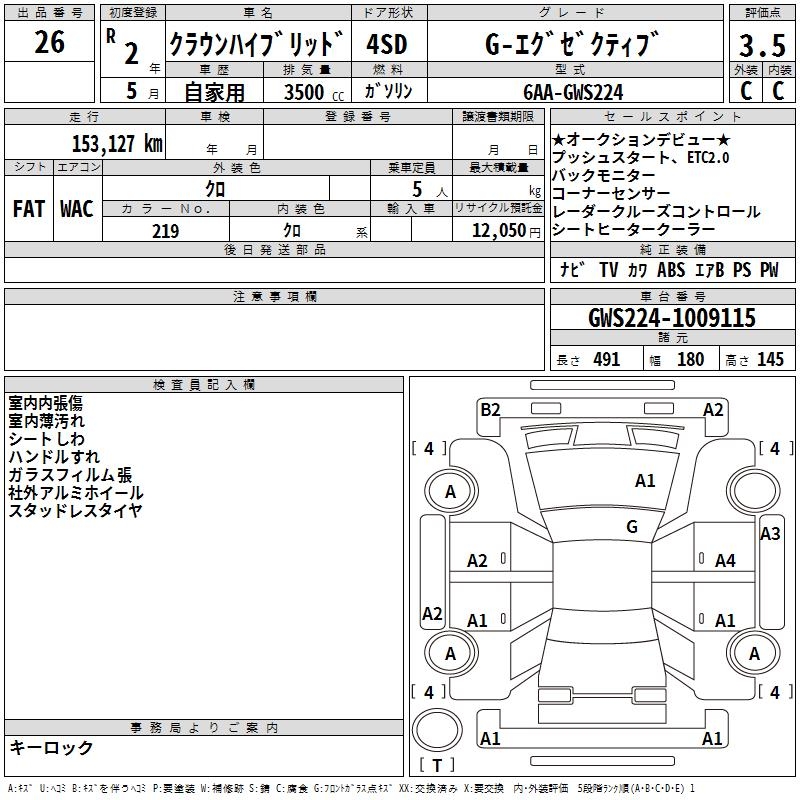
Task: Select the エアB equipment entry
Action: (x=710, y=270)
